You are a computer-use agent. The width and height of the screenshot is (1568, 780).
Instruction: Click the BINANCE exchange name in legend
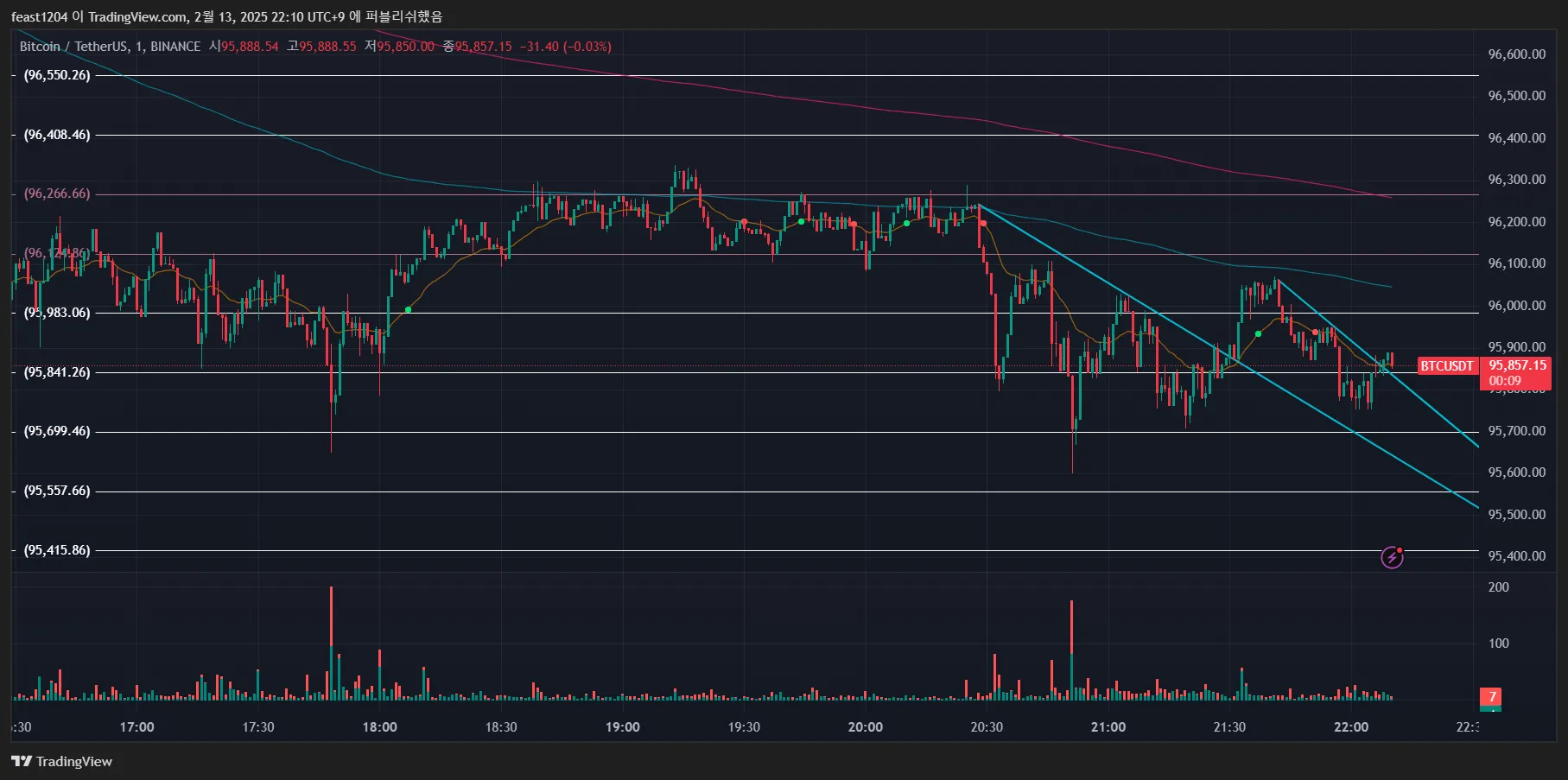click(x=175, y=47)
